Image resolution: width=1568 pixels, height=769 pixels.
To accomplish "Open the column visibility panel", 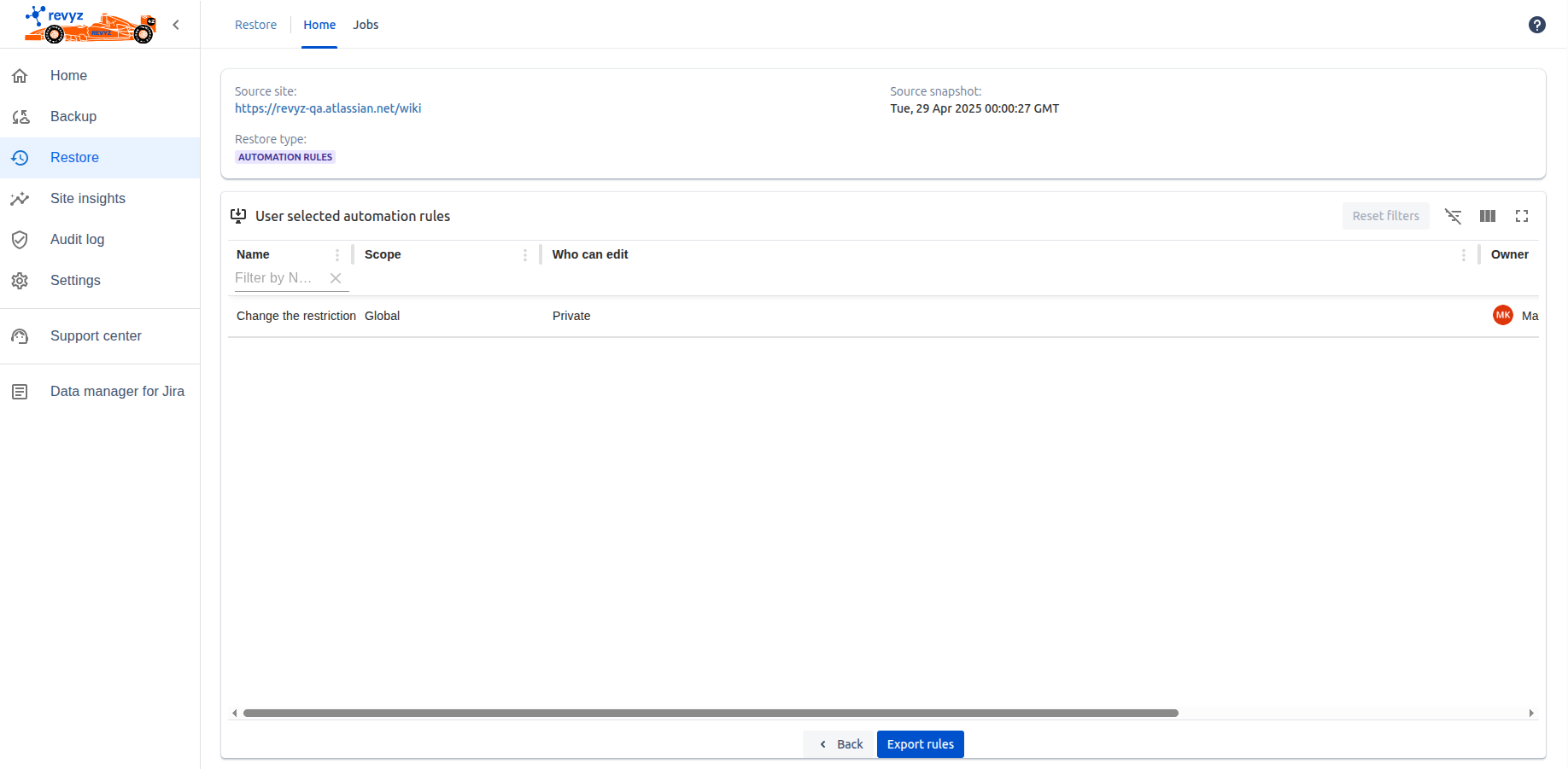I will tap(1487, 216).
